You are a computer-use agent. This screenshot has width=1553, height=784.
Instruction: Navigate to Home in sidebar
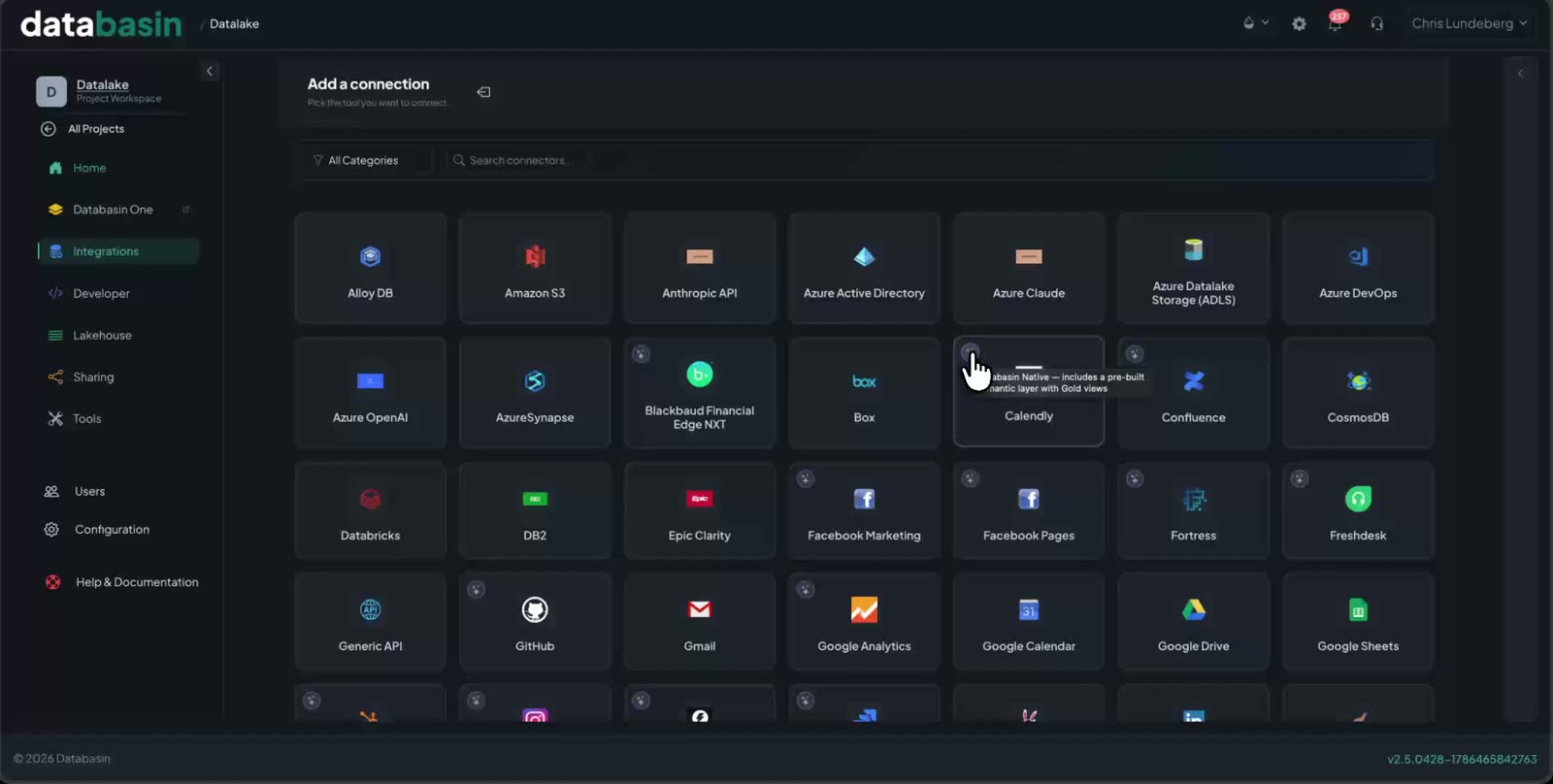coord(118,168)
